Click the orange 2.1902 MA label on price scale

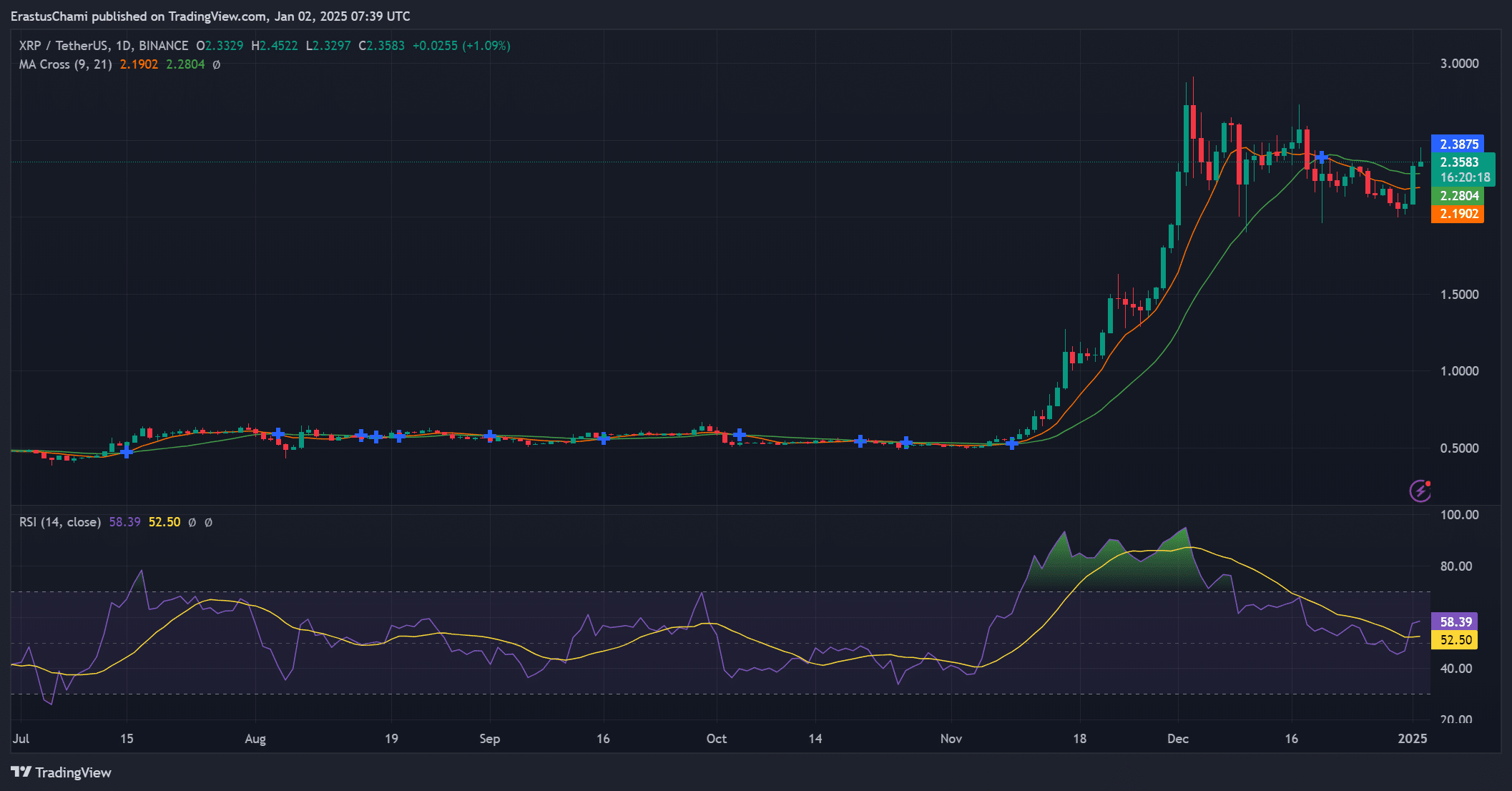point(1458,214)
